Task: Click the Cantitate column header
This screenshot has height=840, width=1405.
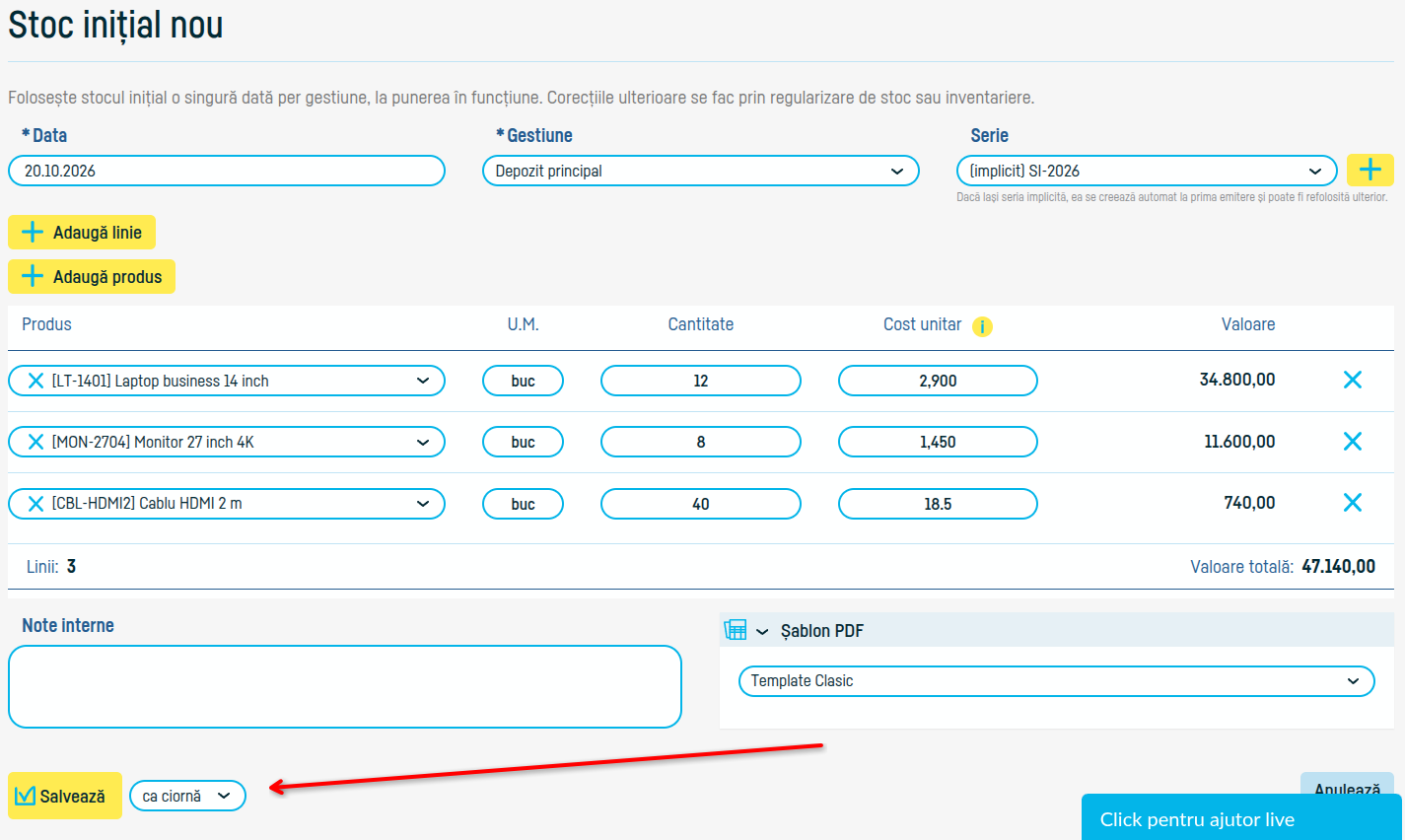Action: point(701,324)
